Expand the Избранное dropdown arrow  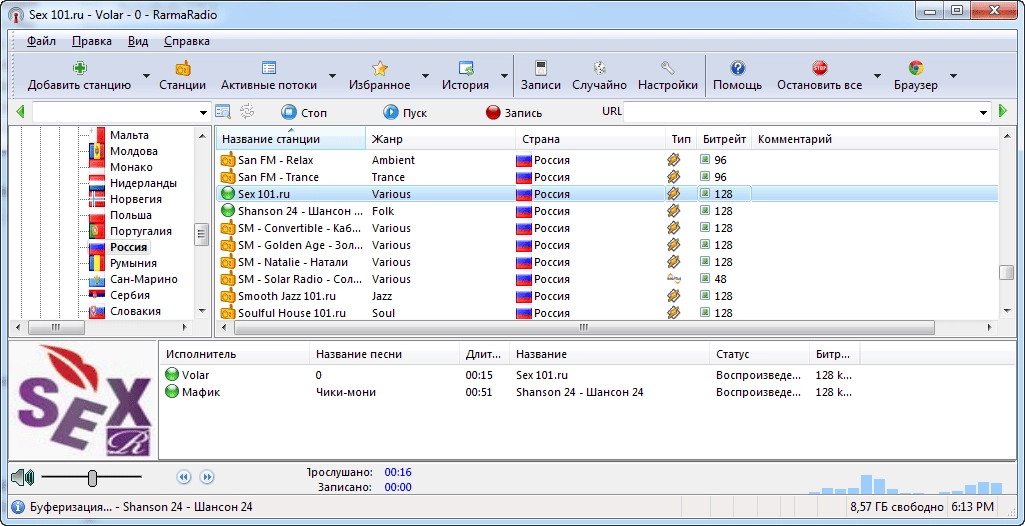[426, 76]
